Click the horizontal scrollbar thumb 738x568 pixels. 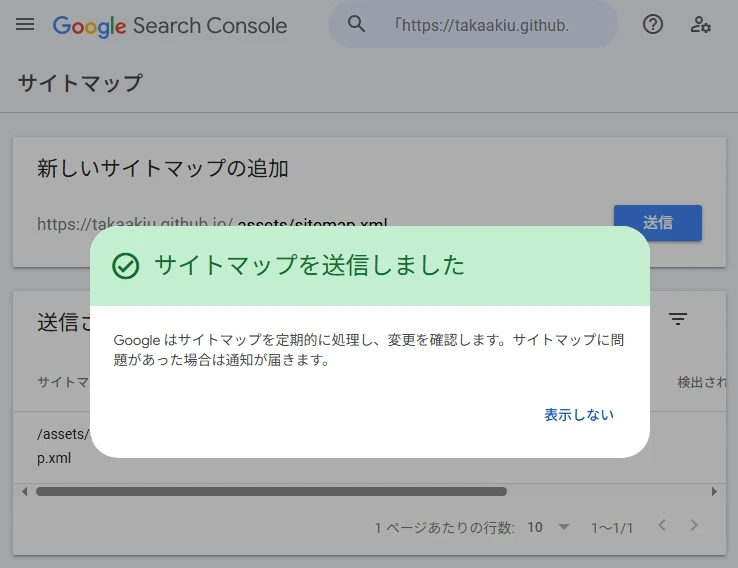[x=271, y=492]
